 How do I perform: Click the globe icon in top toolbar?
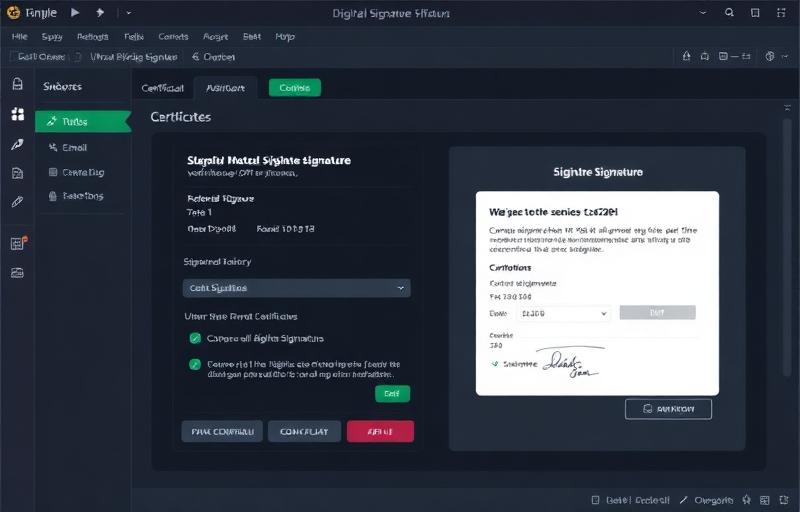(770, 56)
